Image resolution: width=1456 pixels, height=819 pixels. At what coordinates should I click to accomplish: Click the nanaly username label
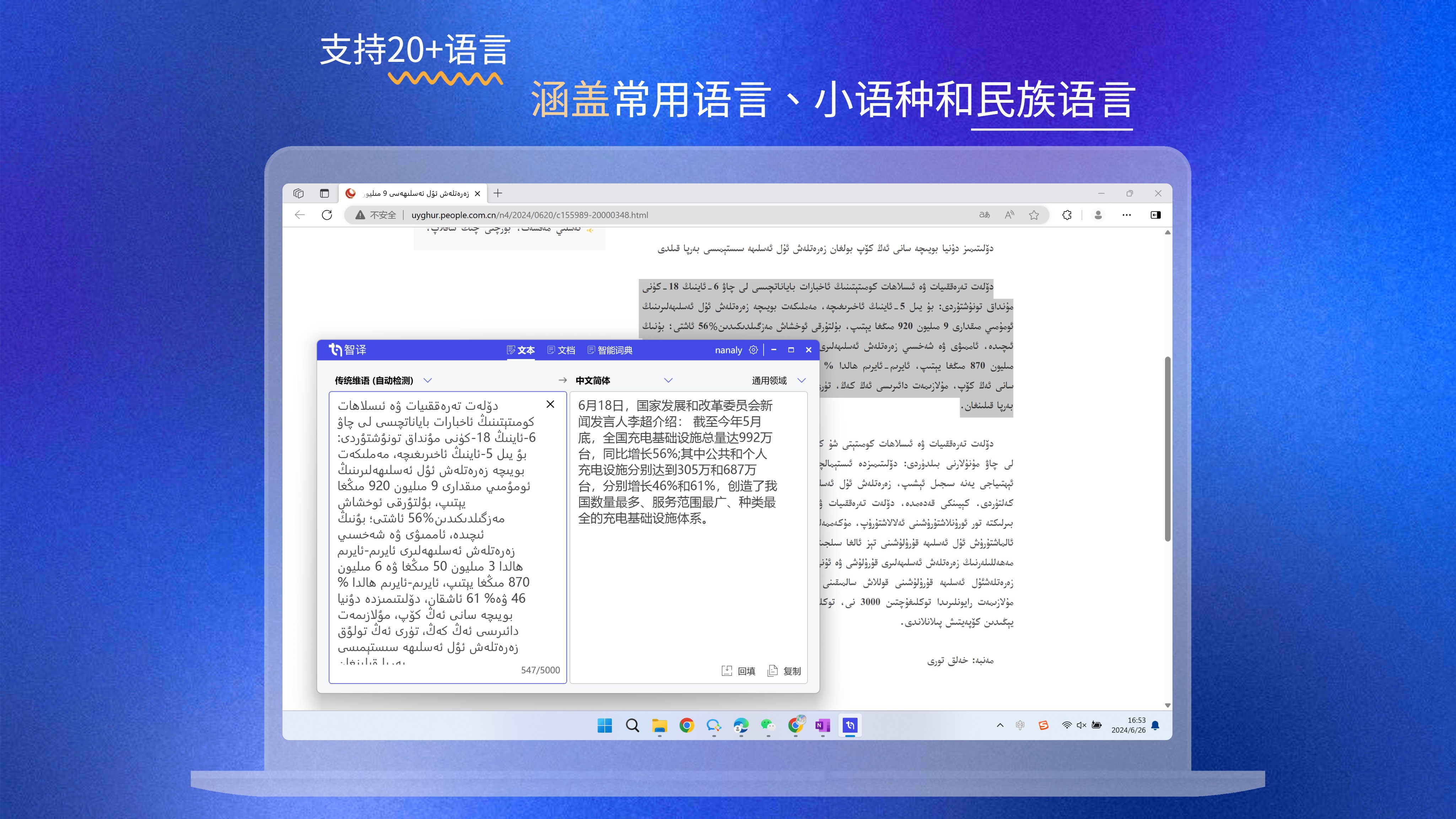(728, 350)
